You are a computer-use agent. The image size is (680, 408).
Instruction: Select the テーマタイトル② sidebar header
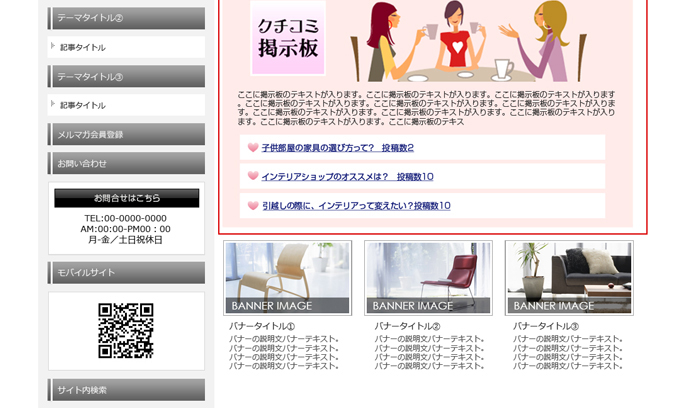pos(126,18)
